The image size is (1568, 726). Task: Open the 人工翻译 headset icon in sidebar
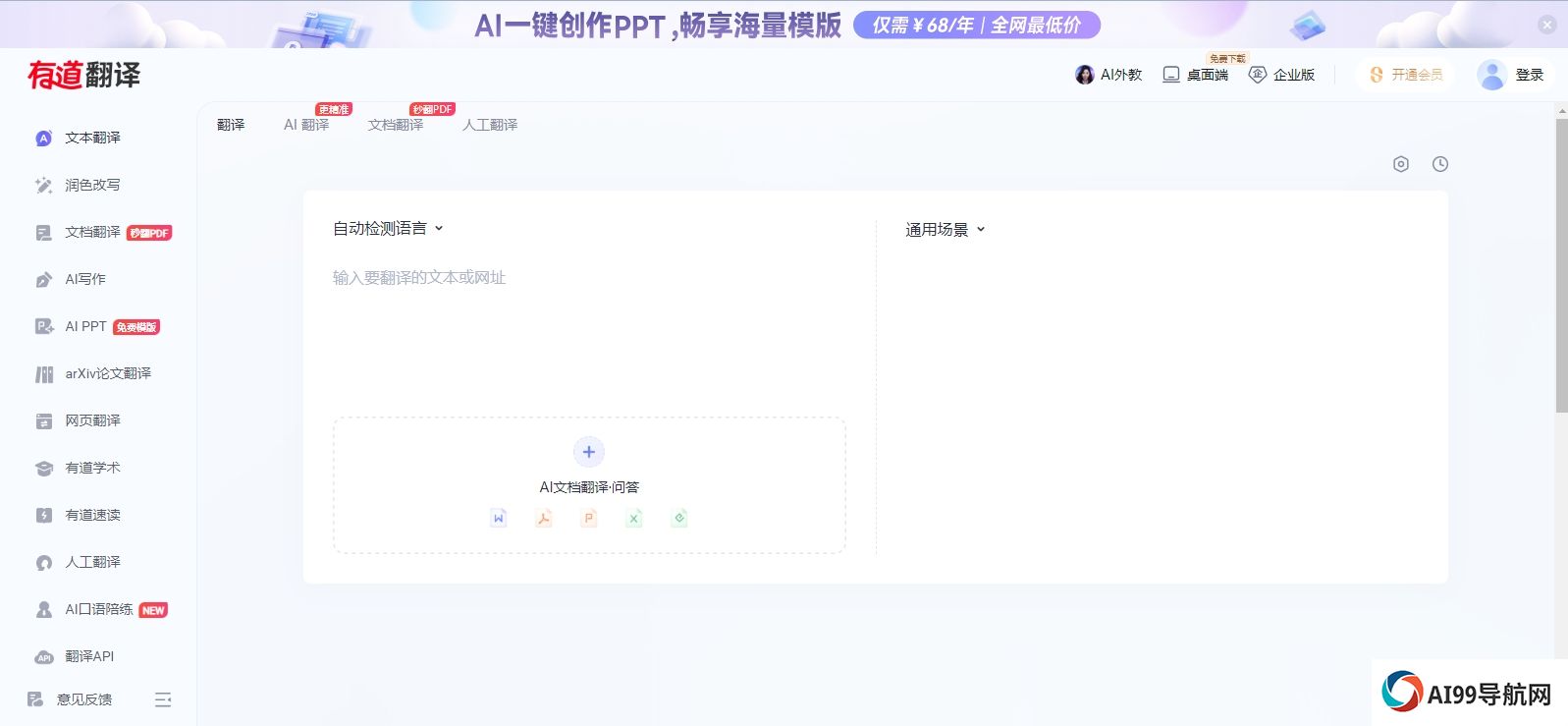pyautogui.click(x=44, y=563)
